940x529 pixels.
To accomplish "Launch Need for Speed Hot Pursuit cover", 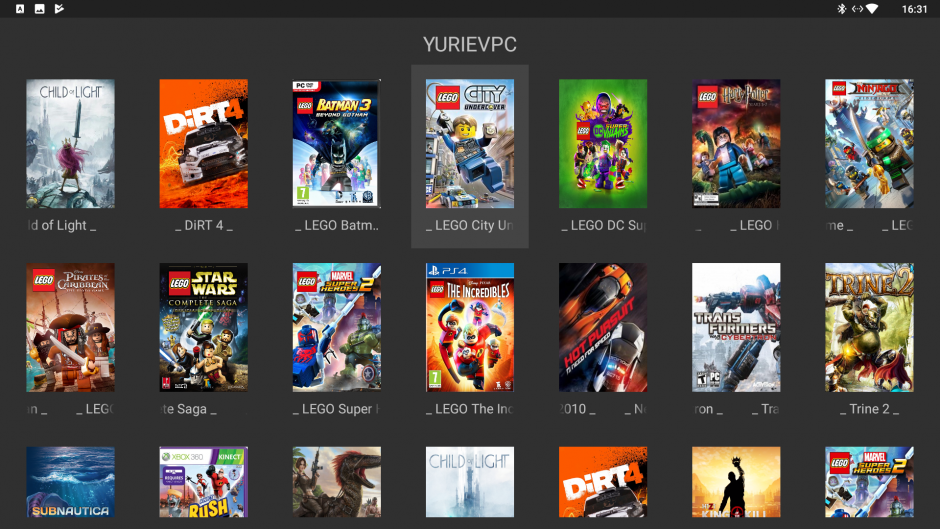I will click(x=602, y=327).
